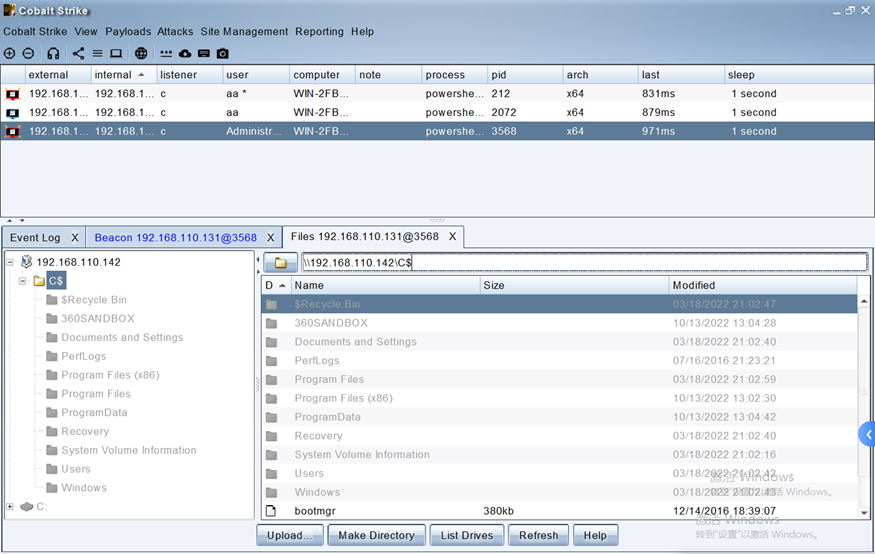
Task: Select Recovery row in file list
Action: point(559,436)
